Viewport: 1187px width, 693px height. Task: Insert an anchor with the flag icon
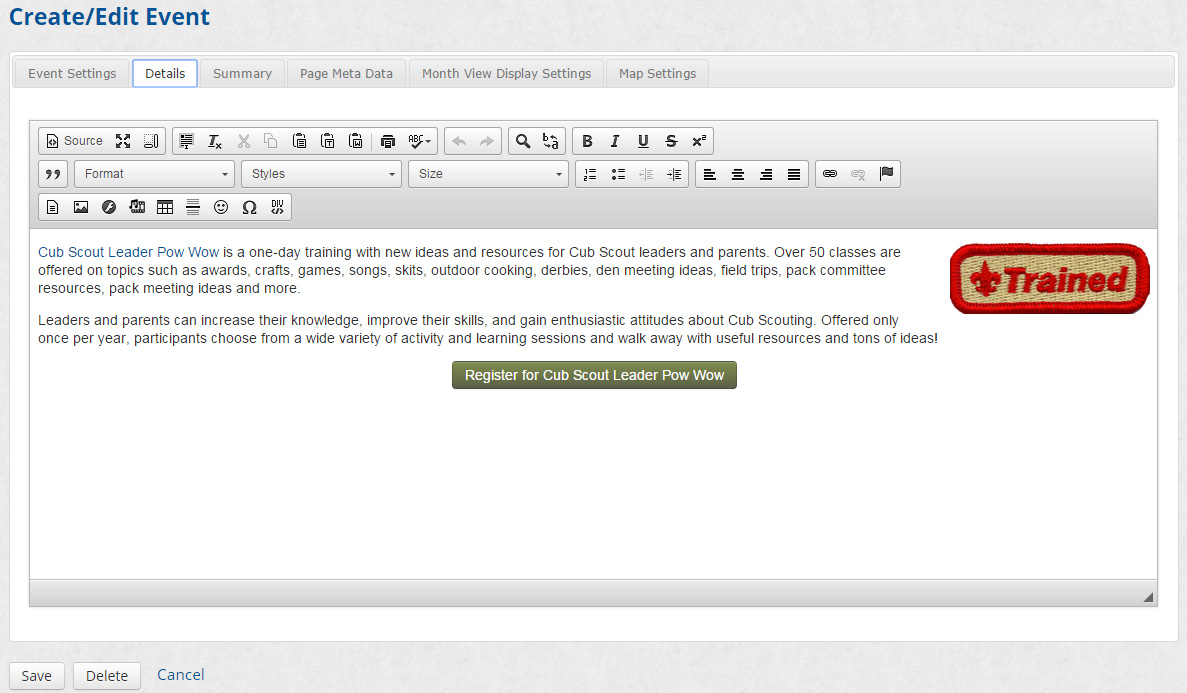886,174
